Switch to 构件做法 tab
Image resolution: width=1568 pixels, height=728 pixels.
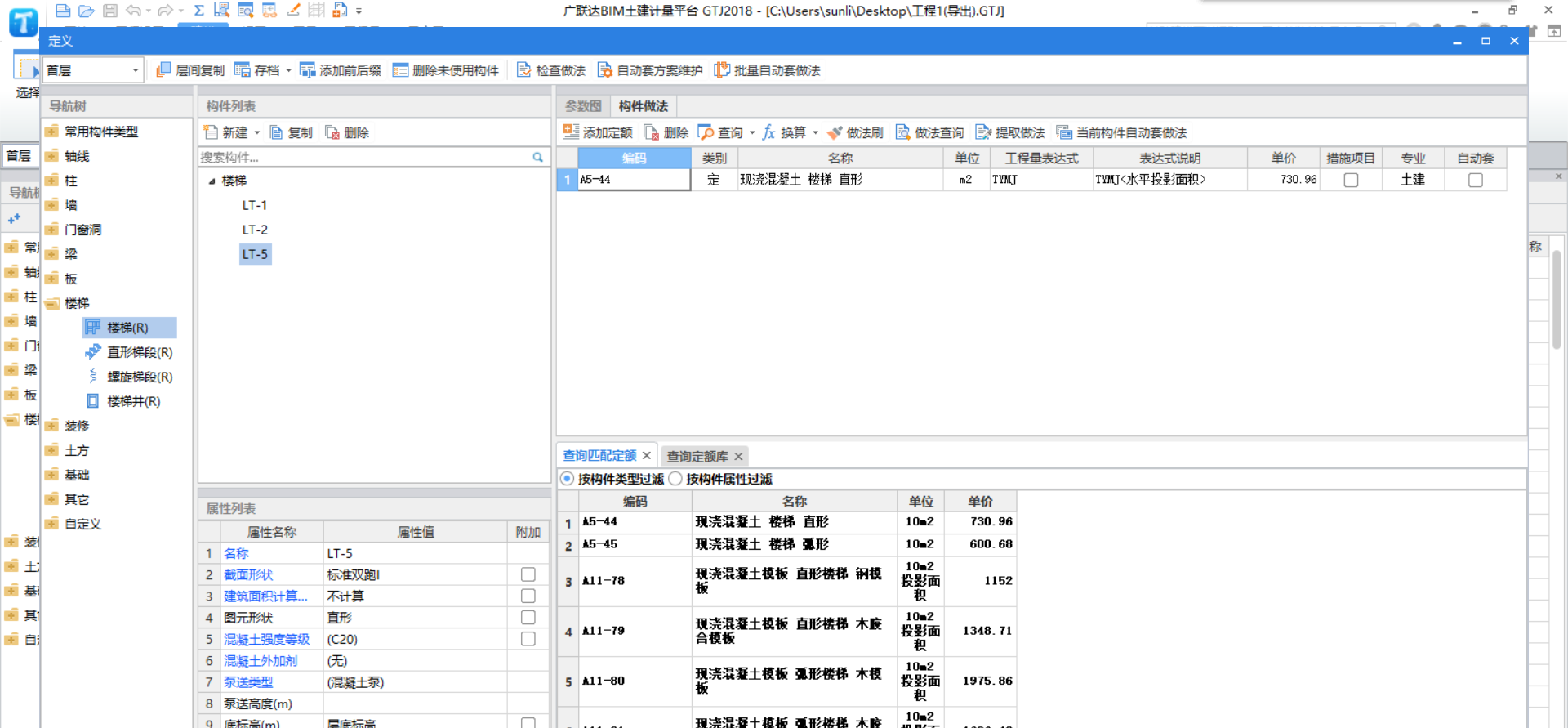coord(644,106)
